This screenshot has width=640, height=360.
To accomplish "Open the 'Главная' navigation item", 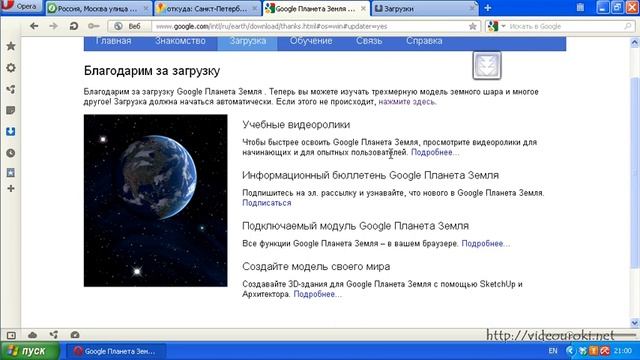I will pyautogui.click(x=113, y=41).
